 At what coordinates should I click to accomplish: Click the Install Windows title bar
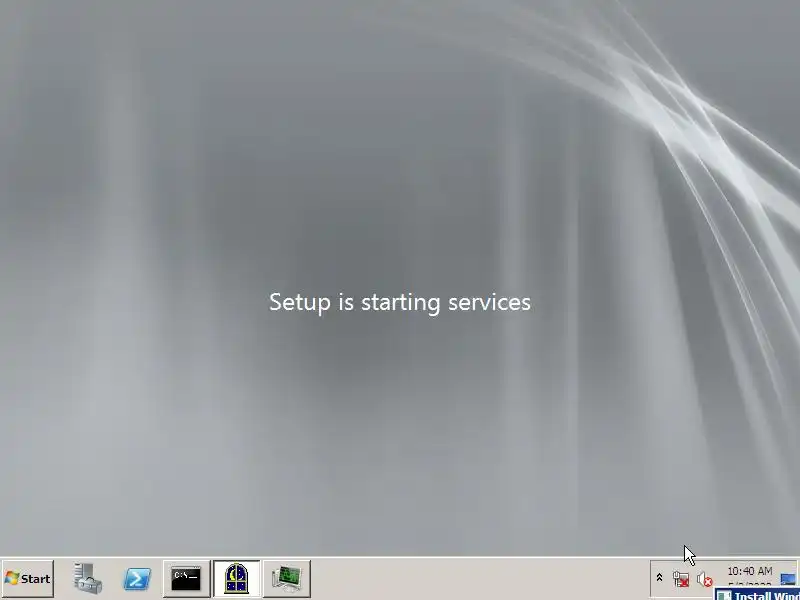(757, 595)
